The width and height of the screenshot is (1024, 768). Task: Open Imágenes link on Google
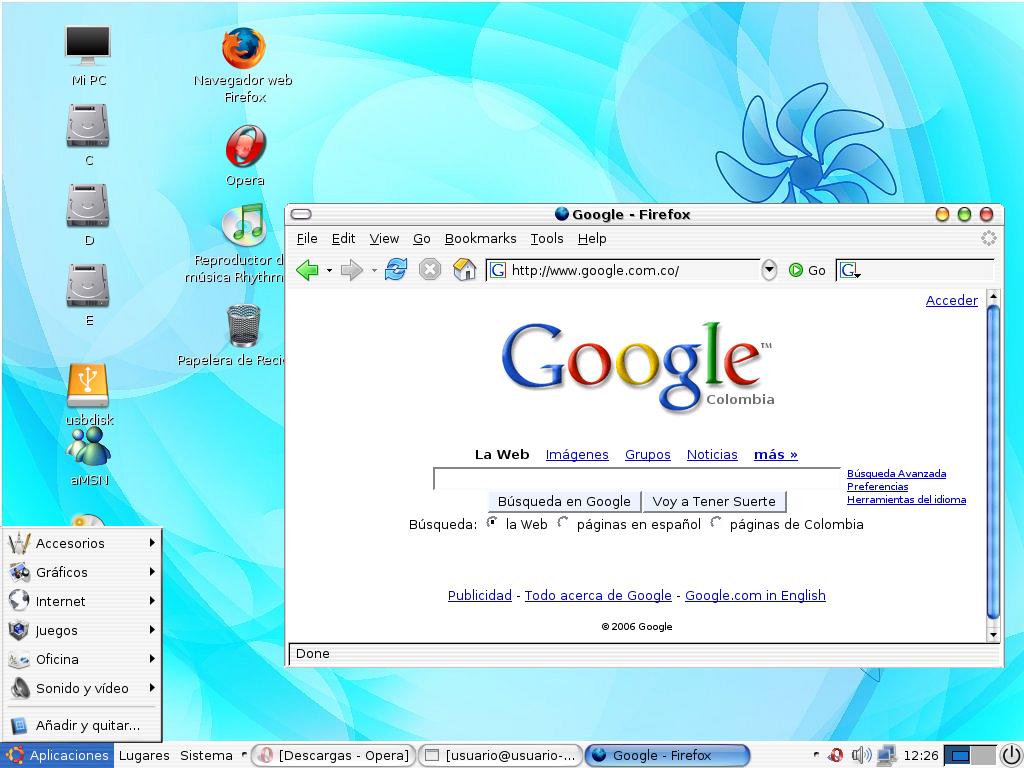coord(577,455)
